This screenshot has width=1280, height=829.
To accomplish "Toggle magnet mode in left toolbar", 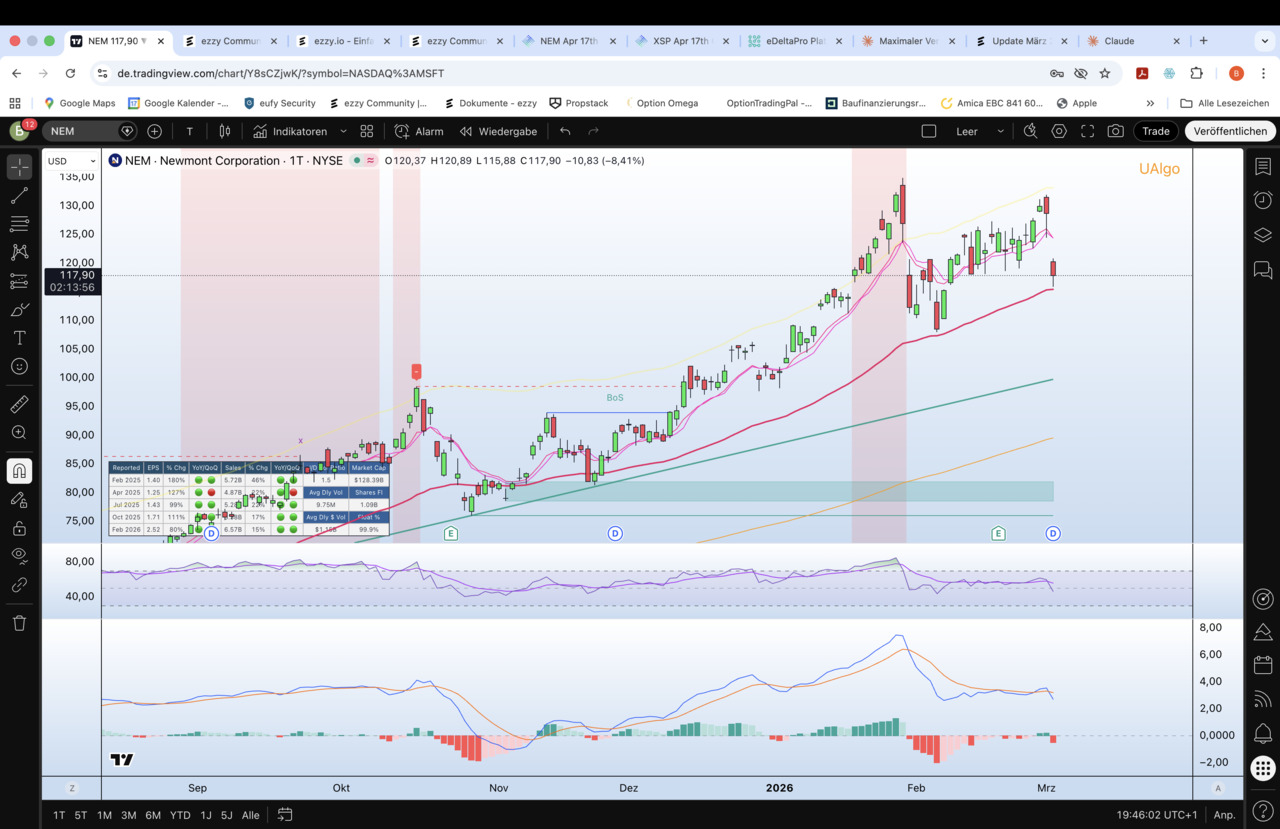I will click(19, 470).
